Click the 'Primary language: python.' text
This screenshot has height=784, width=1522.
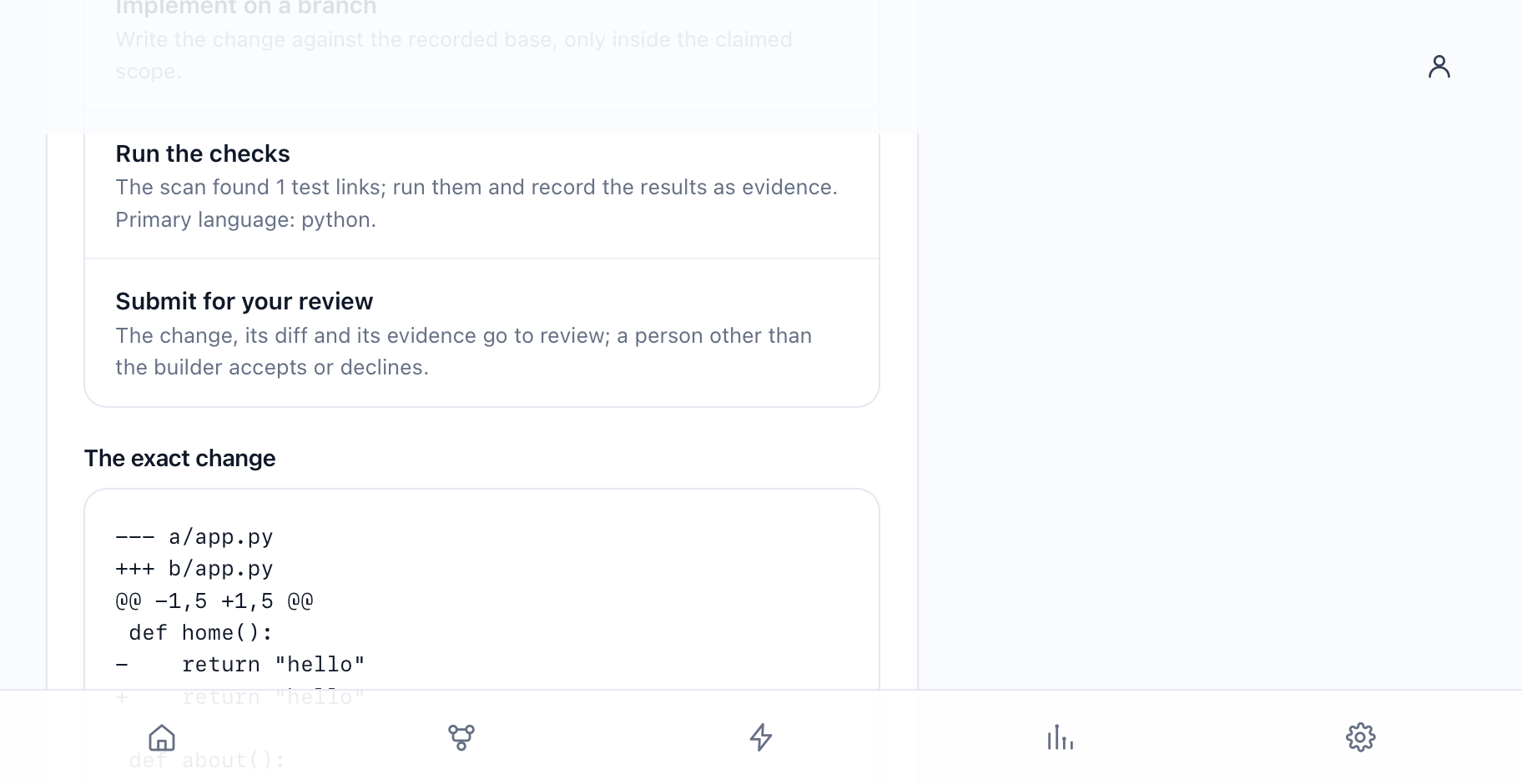[x=246, y=219]
